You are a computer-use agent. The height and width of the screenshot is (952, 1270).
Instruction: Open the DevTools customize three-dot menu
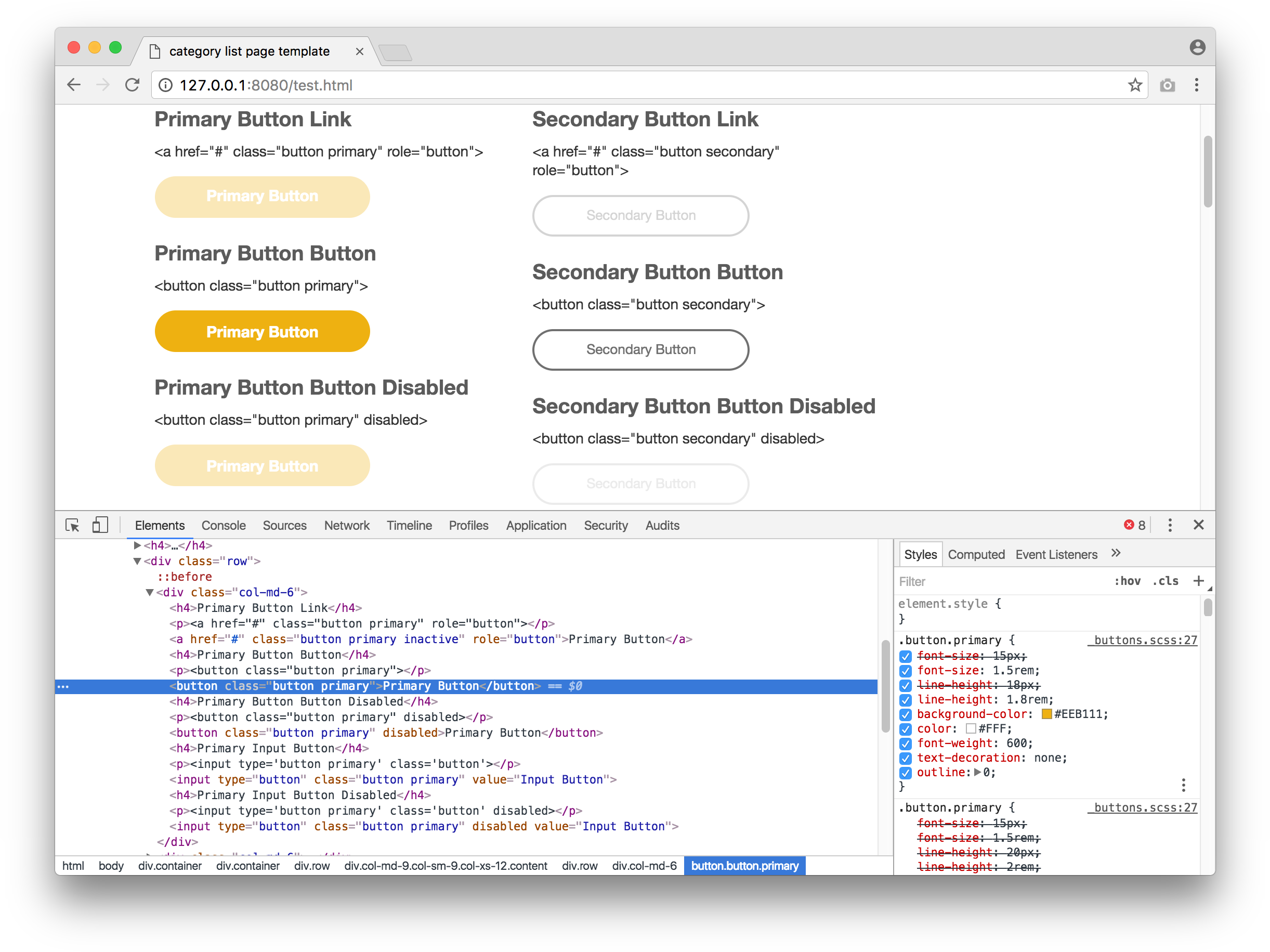(1170, 525)
